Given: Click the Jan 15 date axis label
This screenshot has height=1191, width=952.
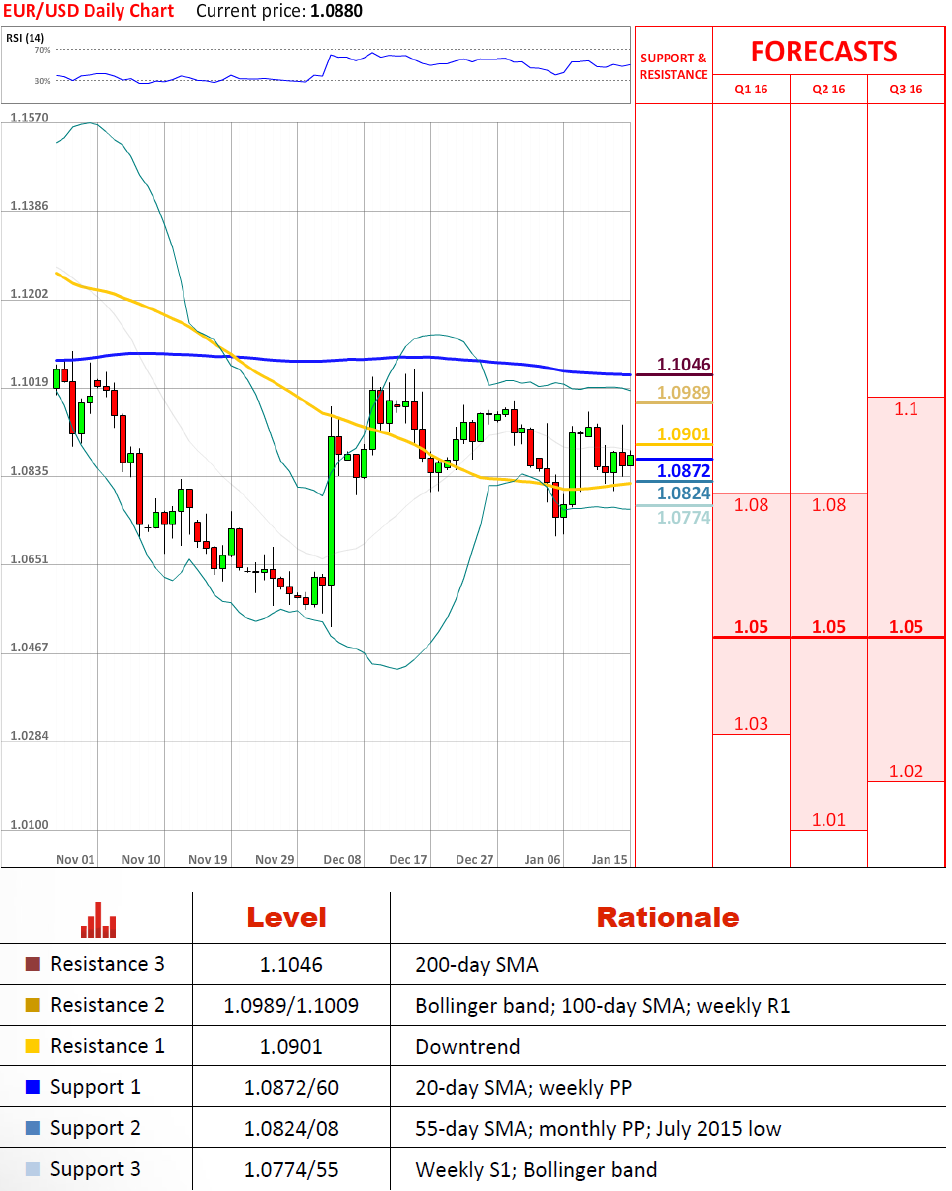Looking at the screenshot, I should point(609,860).
